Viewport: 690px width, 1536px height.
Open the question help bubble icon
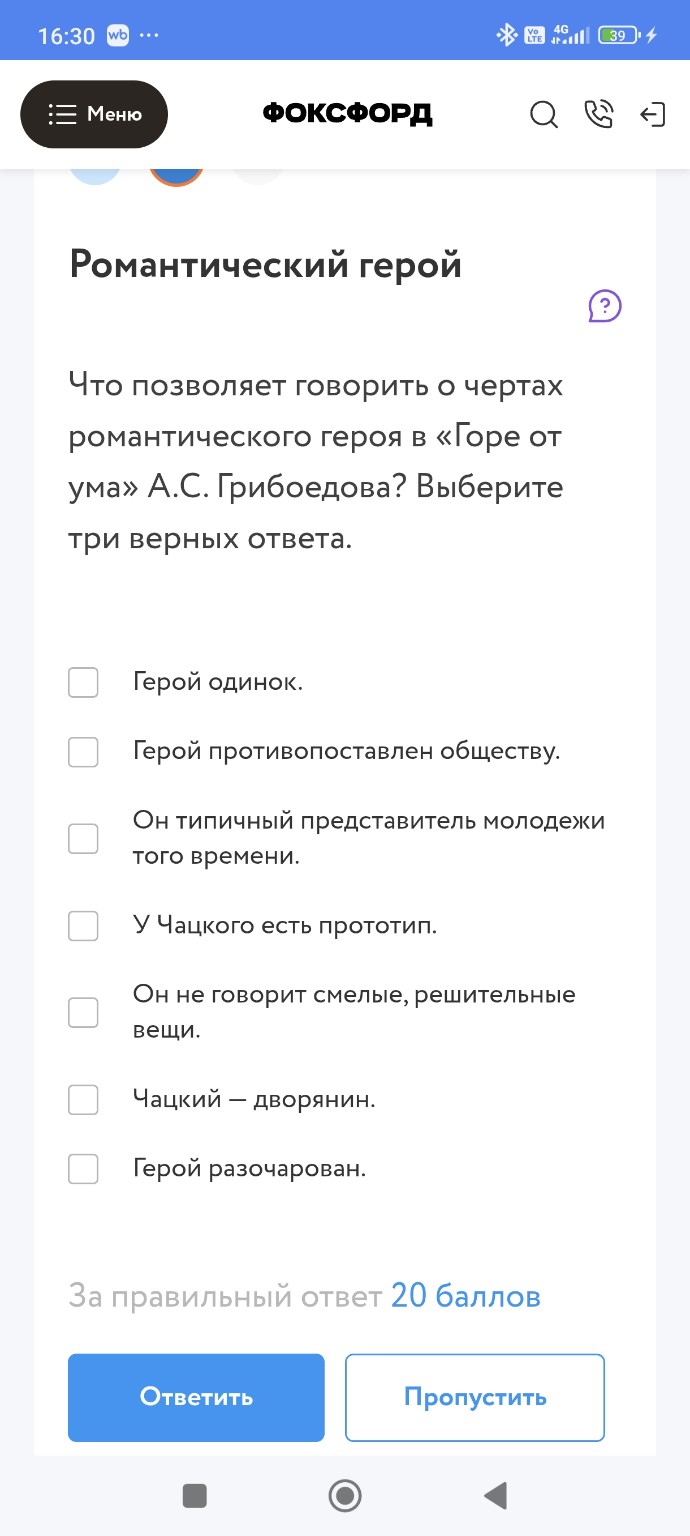(x=603, y=306)
